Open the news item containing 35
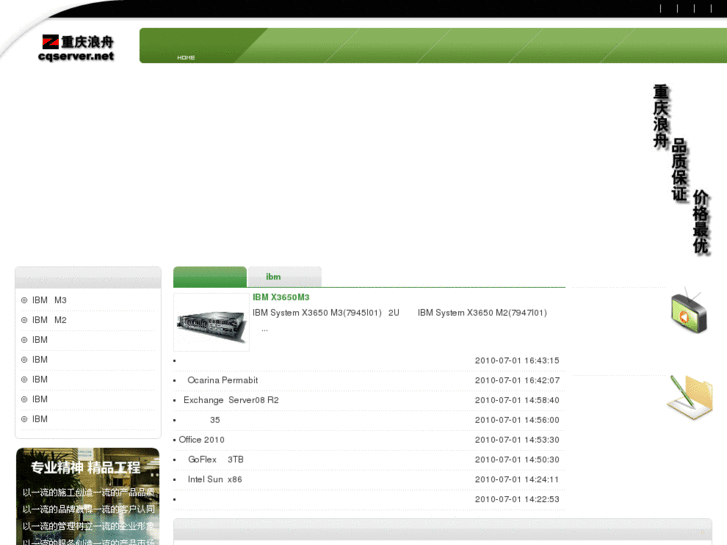This screenshot has height=545, width=727. coord(215,420)
